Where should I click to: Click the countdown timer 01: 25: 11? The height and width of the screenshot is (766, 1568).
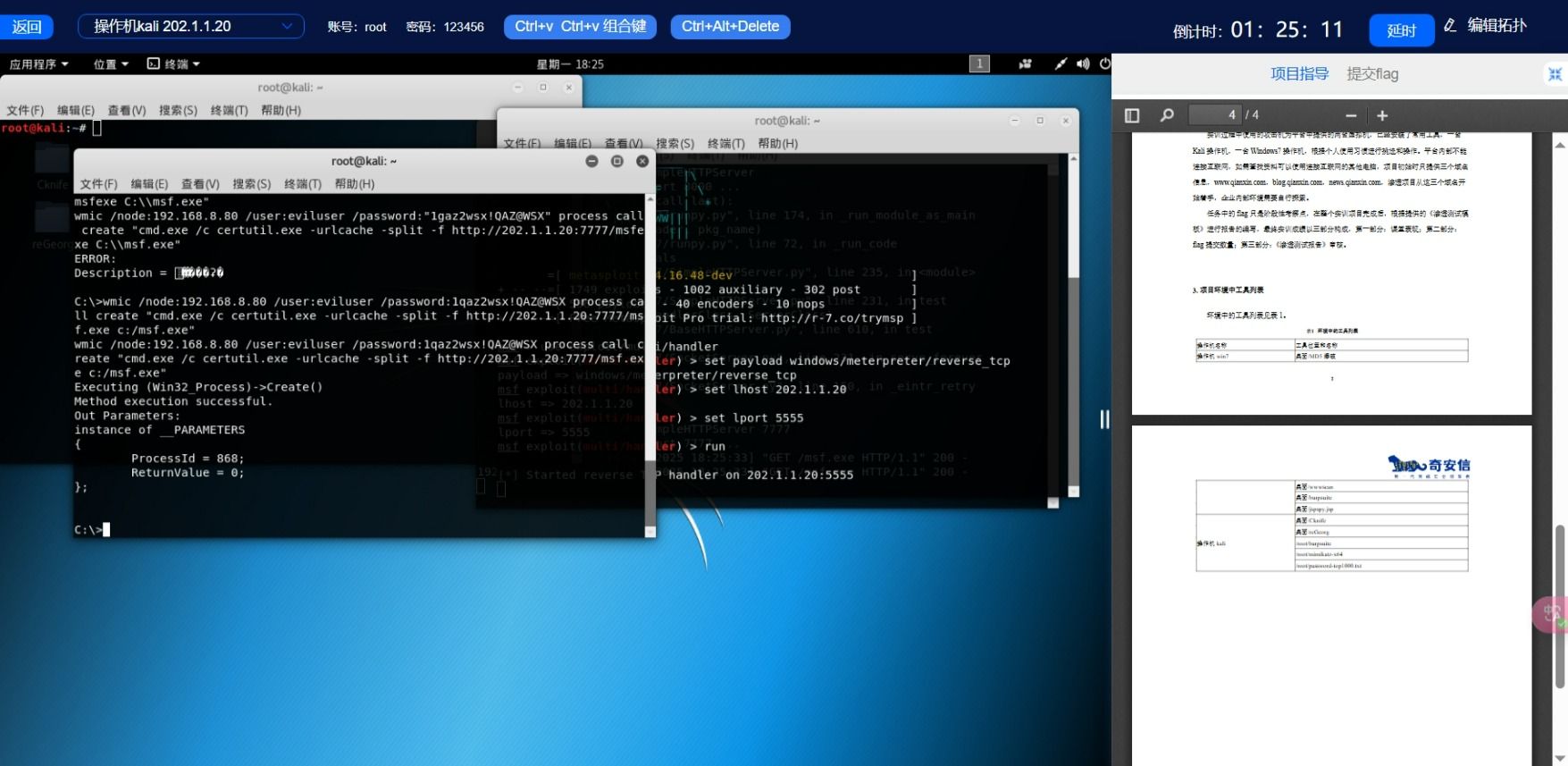(1287, 29)
